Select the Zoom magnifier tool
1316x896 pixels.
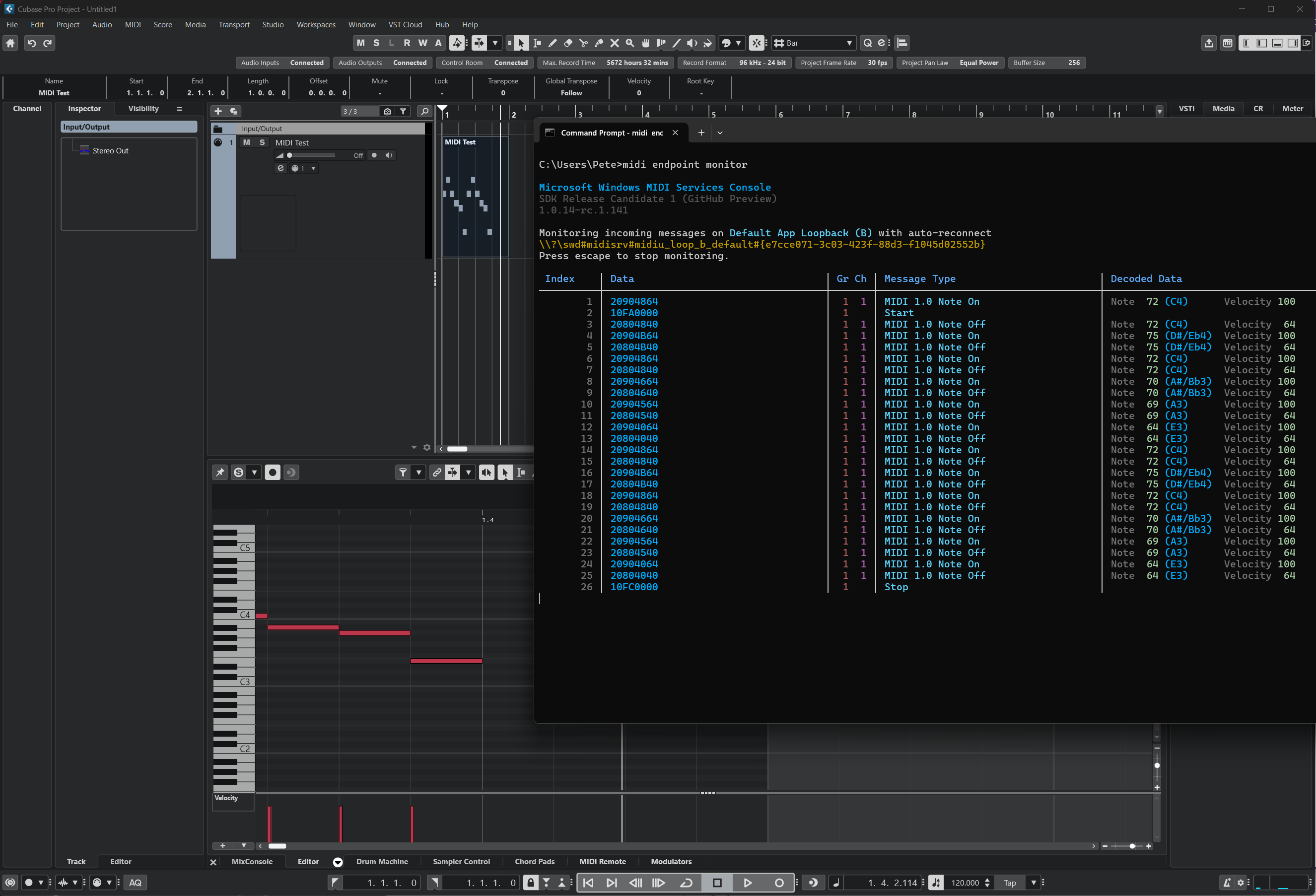click(629, 43)
